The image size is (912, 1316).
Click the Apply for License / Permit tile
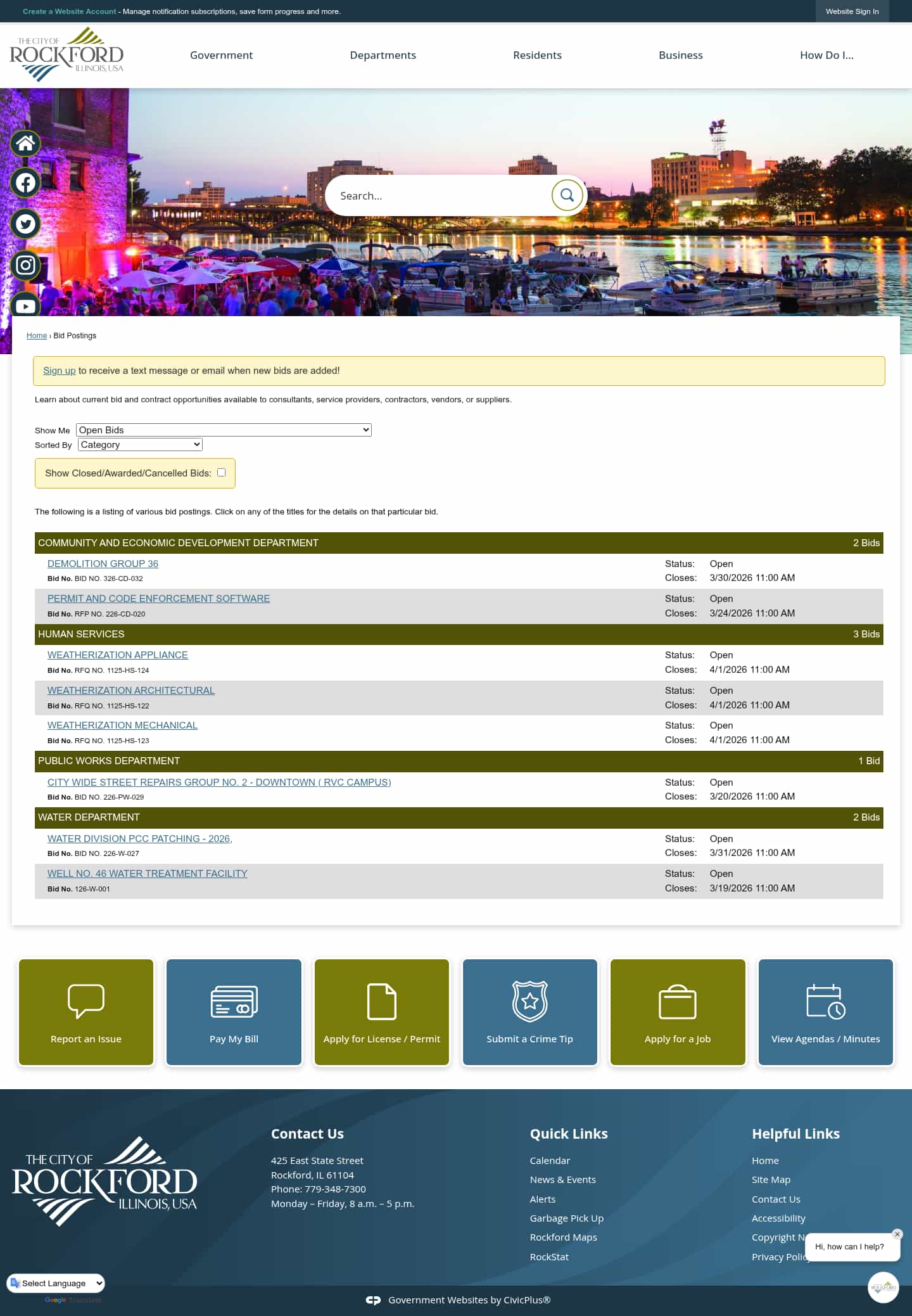point(382,1012)
